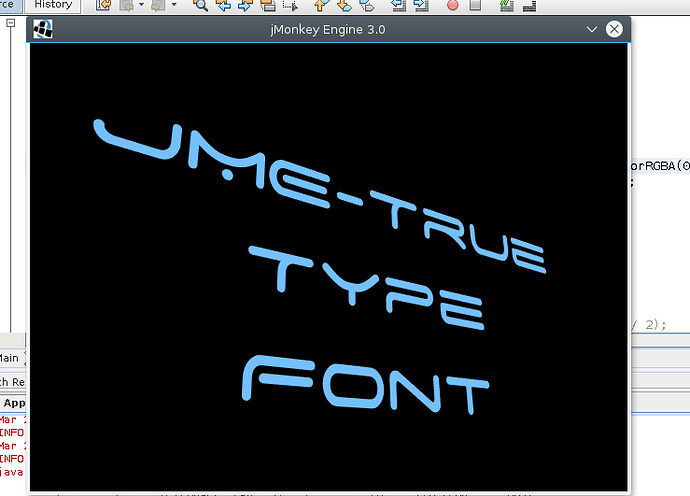Toggle rectangular selection mode
Viewport: 690px width, 496px height.
tap(291, 5)
